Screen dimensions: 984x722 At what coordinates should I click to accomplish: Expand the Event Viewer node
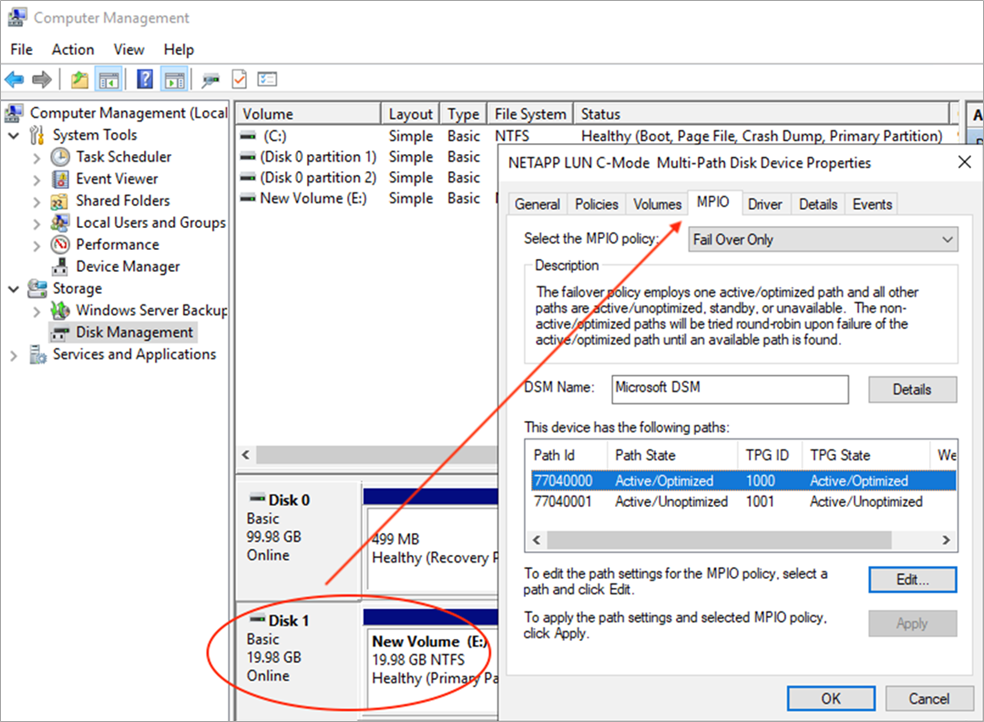pyautogui.click(x=37, y=180)
